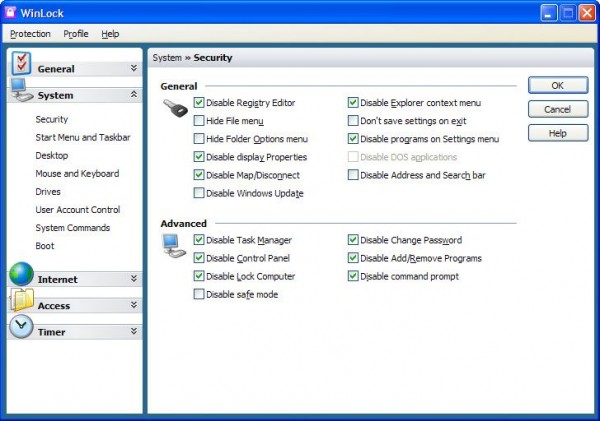Select Drives in the System list
Image resolution: width=600 pixels, height=421 pixels.
(48, 192)
